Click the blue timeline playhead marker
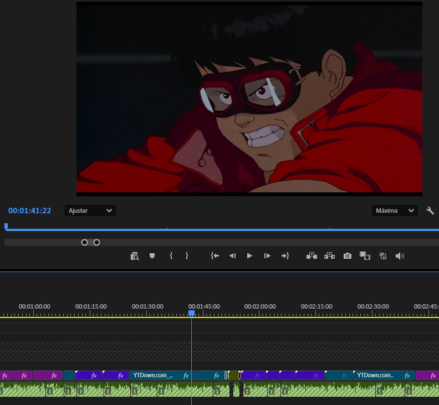Viewport: 439px width, 405px height. 191,313
